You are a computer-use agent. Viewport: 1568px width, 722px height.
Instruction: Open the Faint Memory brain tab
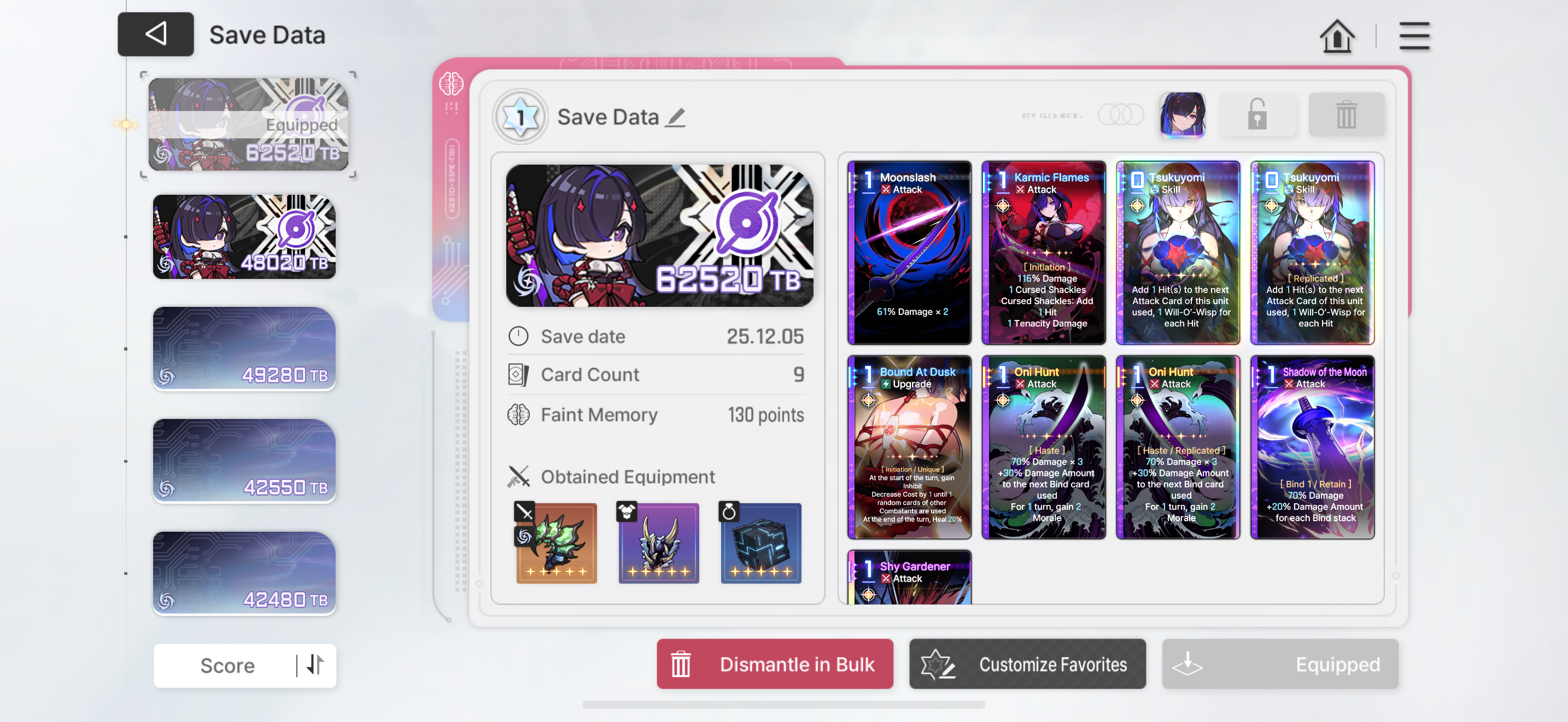click(x=451, y=83)
